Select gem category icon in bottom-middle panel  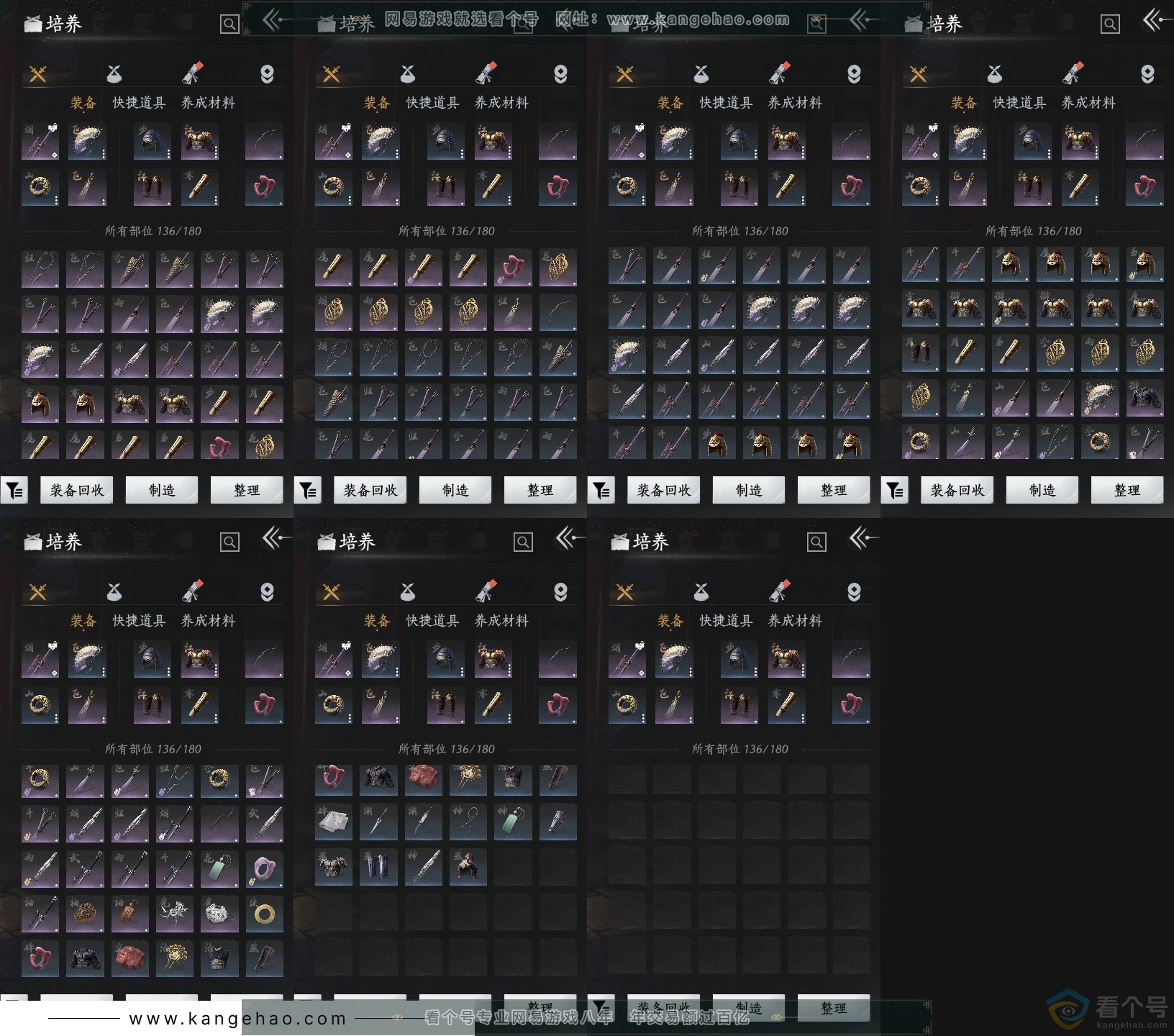click(560, 592)
